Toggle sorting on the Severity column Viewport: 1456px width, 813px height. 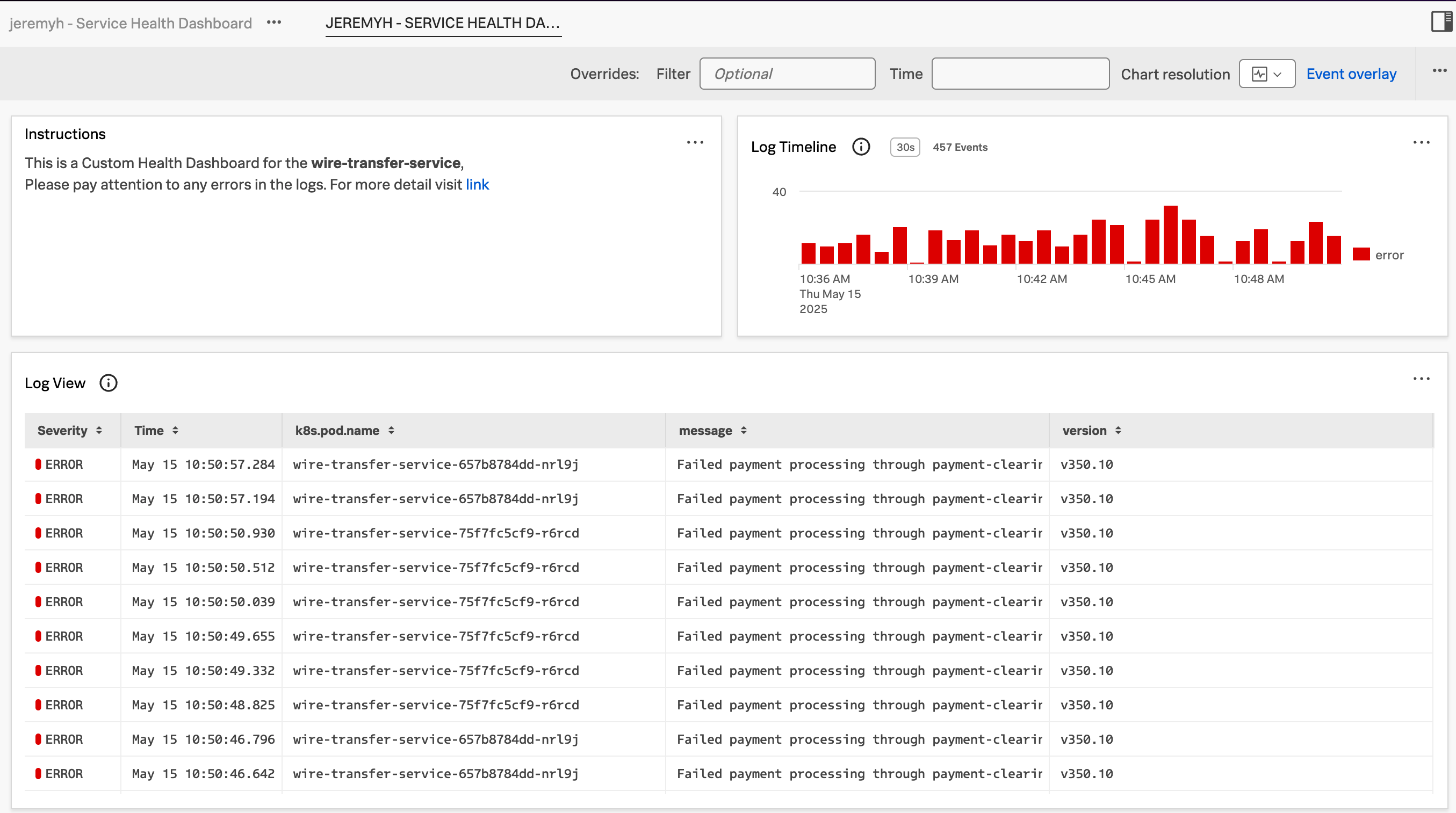point(99,430)
